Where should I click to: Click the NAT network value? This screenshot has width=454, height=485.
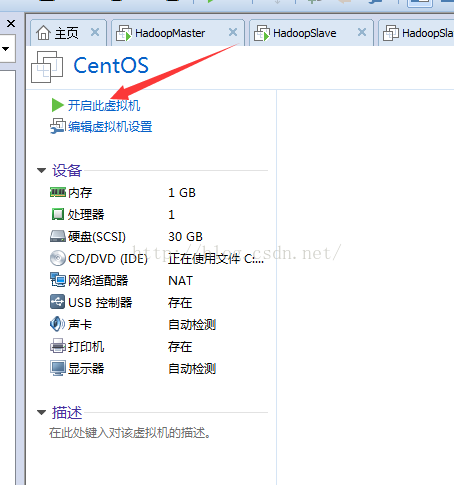point(180,281)
